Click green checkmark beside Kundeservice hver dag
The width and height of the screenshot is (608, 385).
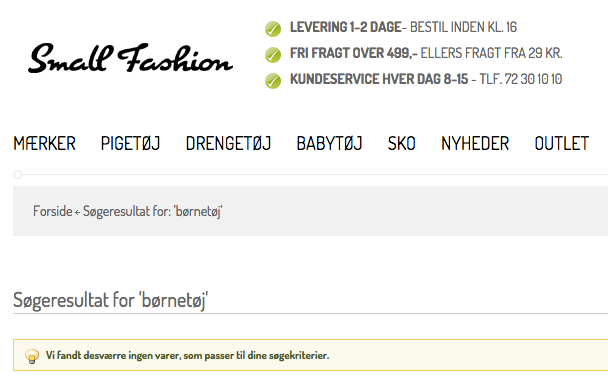tap(273, 81)
